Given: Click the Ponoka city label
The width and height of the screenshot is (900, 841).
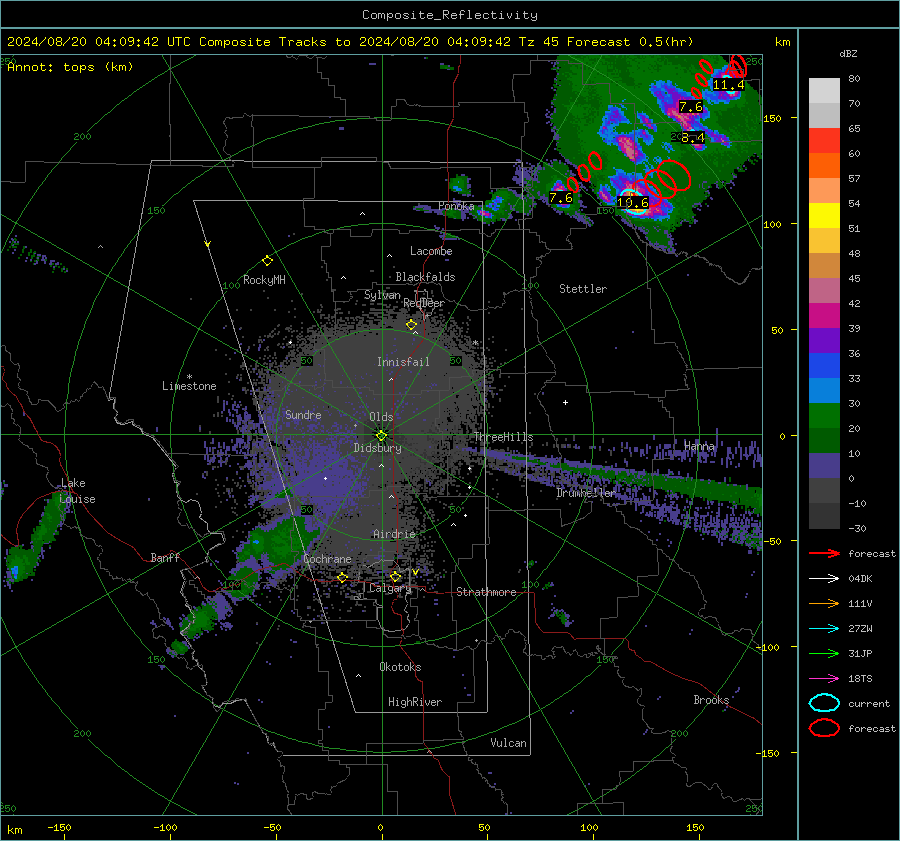Looking at the screenshot, I should click(x=456, y=206).
